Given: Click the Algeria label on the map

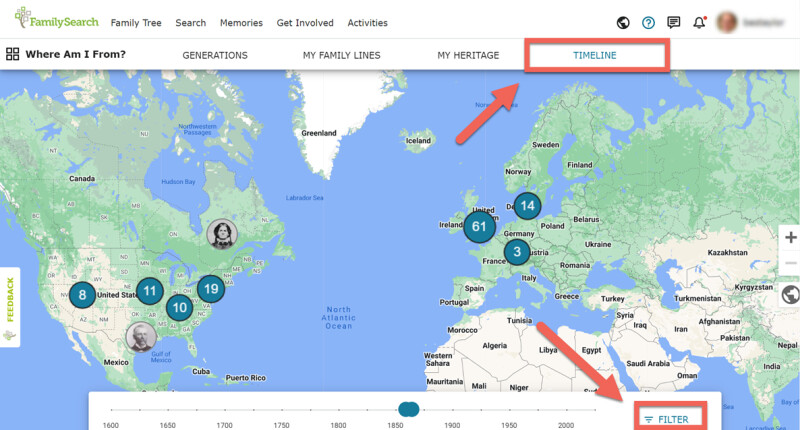Looking at the screenshot, I should 495,346.
